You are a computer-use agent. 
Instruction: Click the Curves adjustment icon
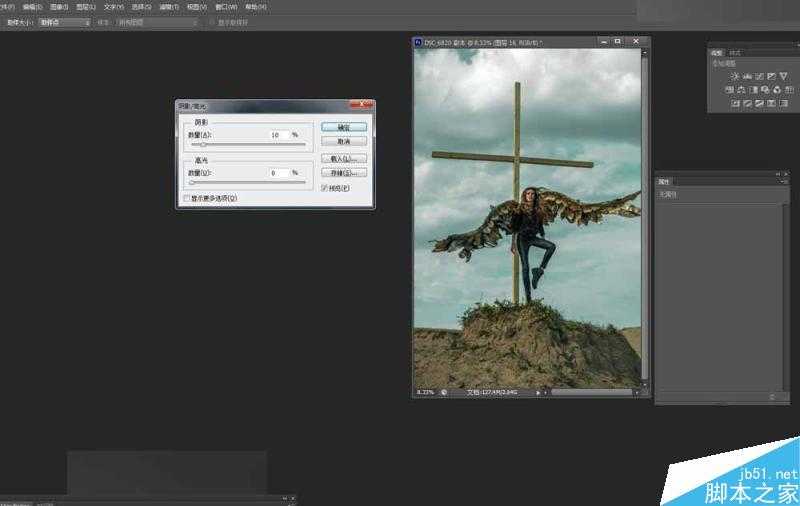click(759, 76)
